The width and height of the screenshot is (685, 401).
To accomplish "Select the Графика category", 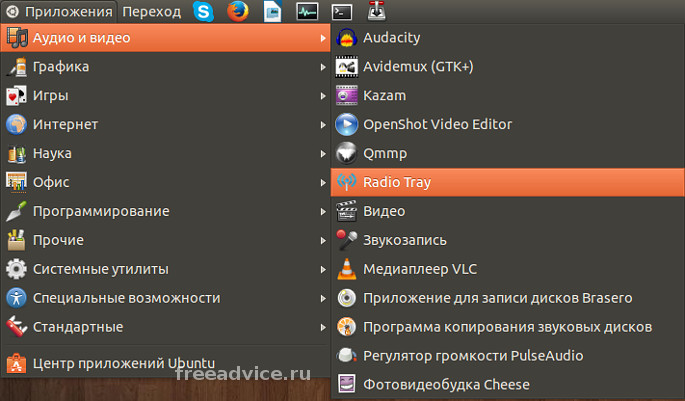I will (x=166, y=67).
